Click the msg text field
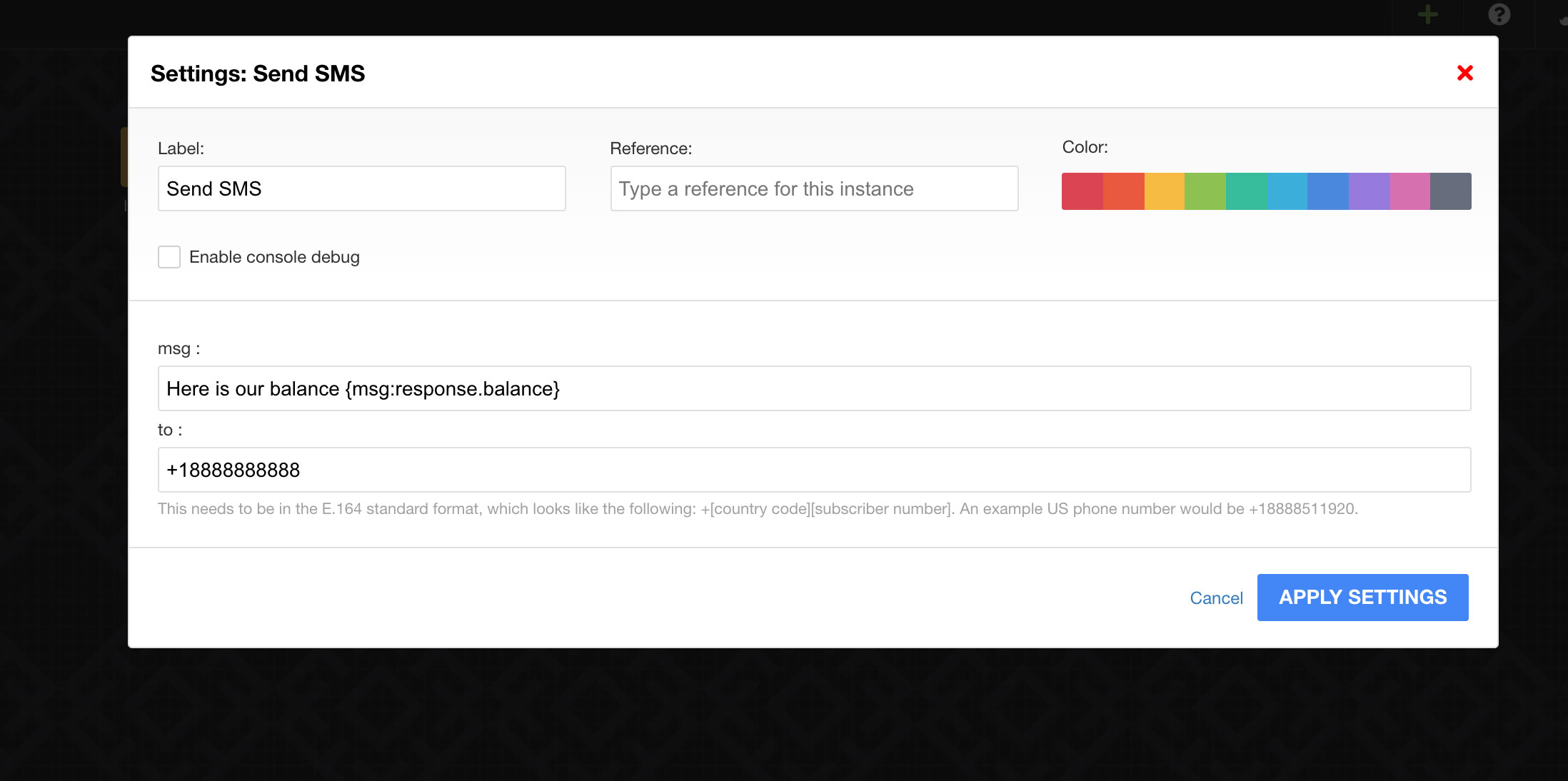 814,388
